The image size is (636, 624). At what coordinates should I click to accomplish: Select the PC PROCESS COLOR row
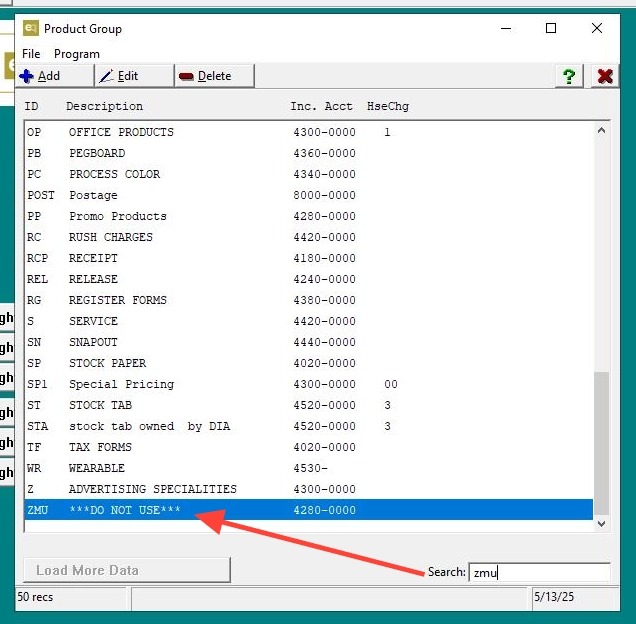click(x=308, y=174)
